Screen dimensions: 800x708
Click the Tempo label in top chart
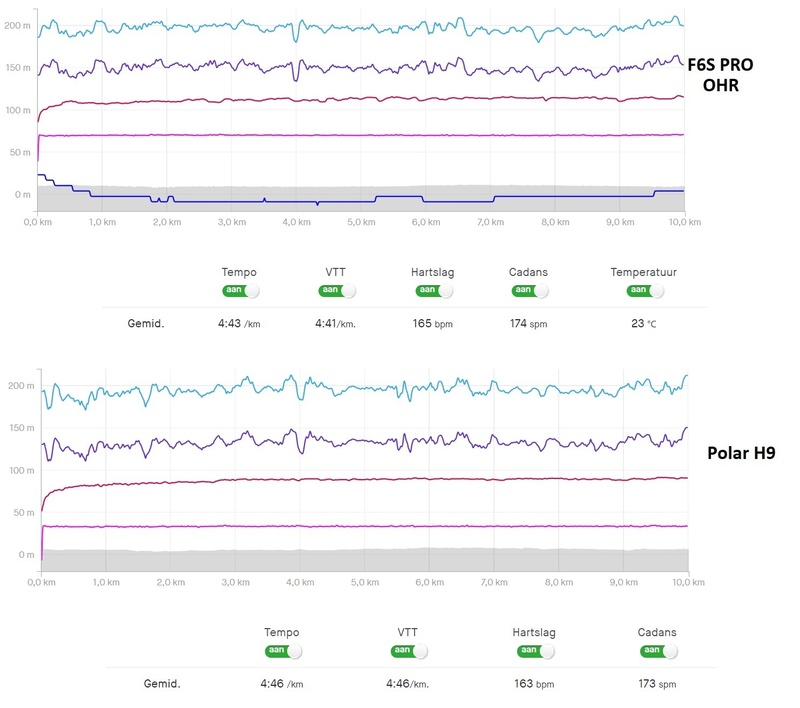[239, 272]
